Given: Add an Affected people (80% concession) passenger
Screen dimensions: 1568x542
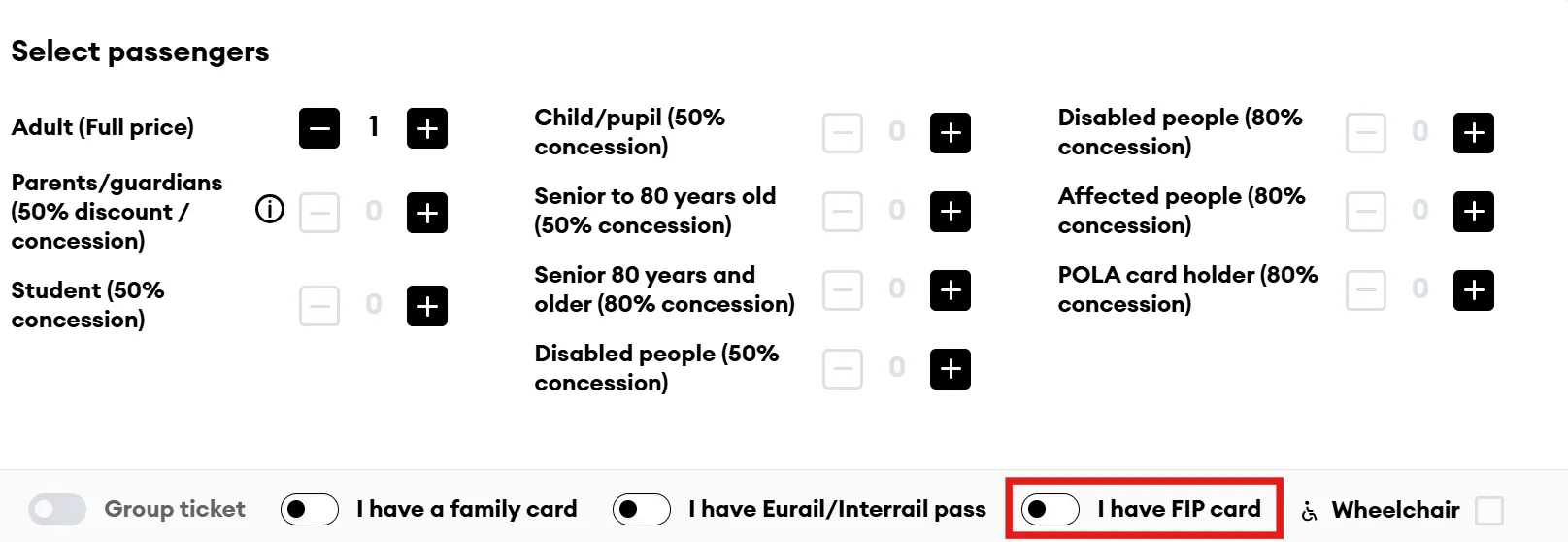Looking at the screenshot, I should (1474, 212).
